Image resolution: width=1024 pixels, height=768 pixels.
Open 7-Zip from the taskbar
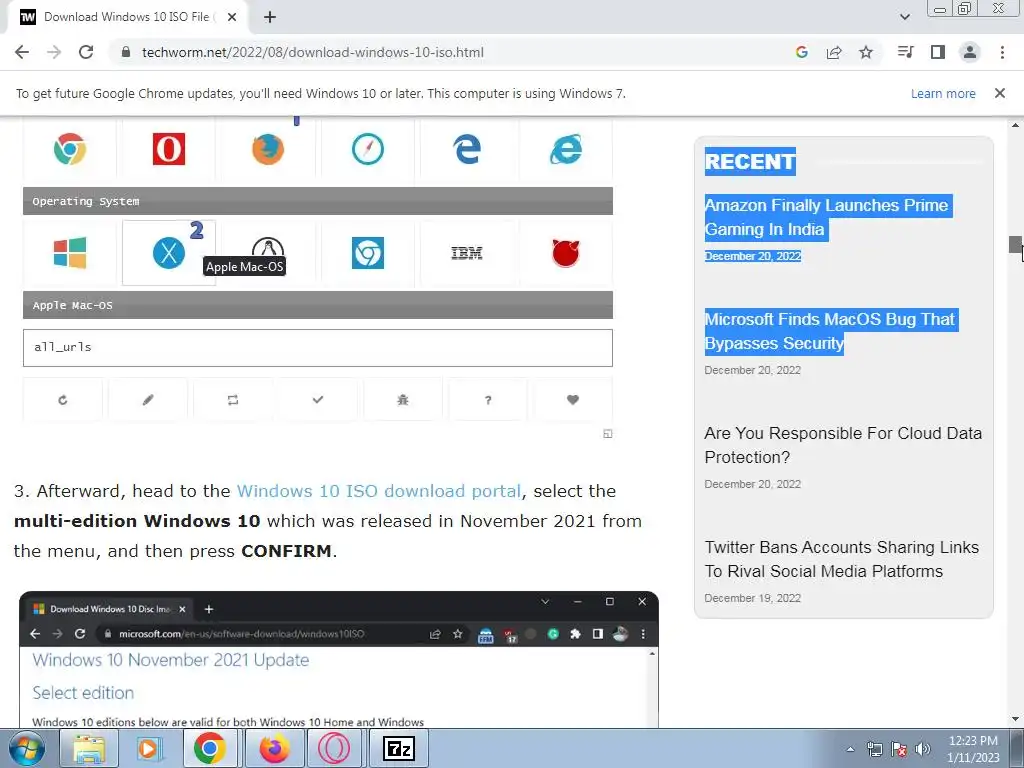(398, 748)
